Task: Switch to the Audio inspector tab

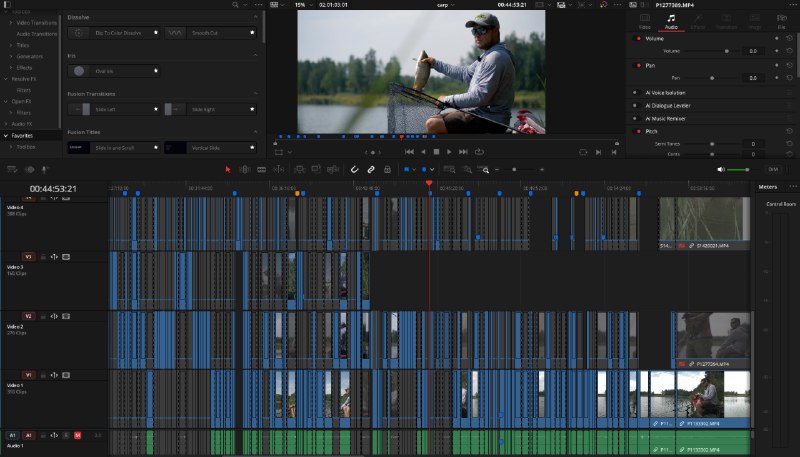Action: pos(671,21)
